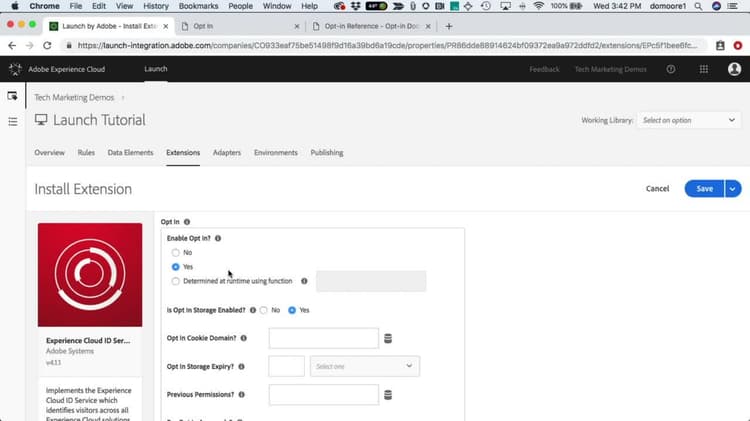Viewport: 750px width, 421px height.
Task: Click the Launch header navigation link
Action: tap(156, 69)
